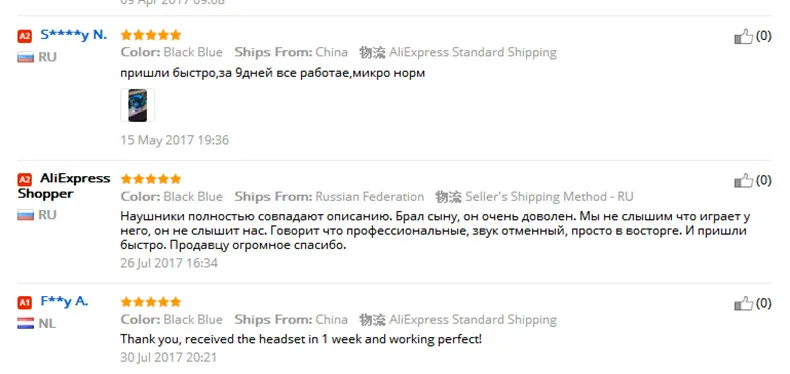
Task: Click thumbs-up icon on F**y A. review
Action: coord(743,303)
